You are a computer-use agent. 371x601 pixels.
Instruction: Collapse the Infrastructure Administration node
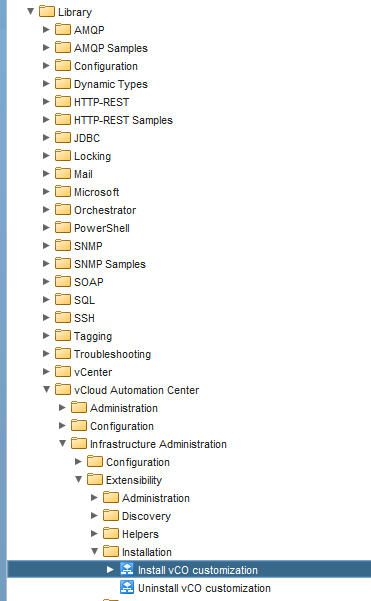point(63,444)
